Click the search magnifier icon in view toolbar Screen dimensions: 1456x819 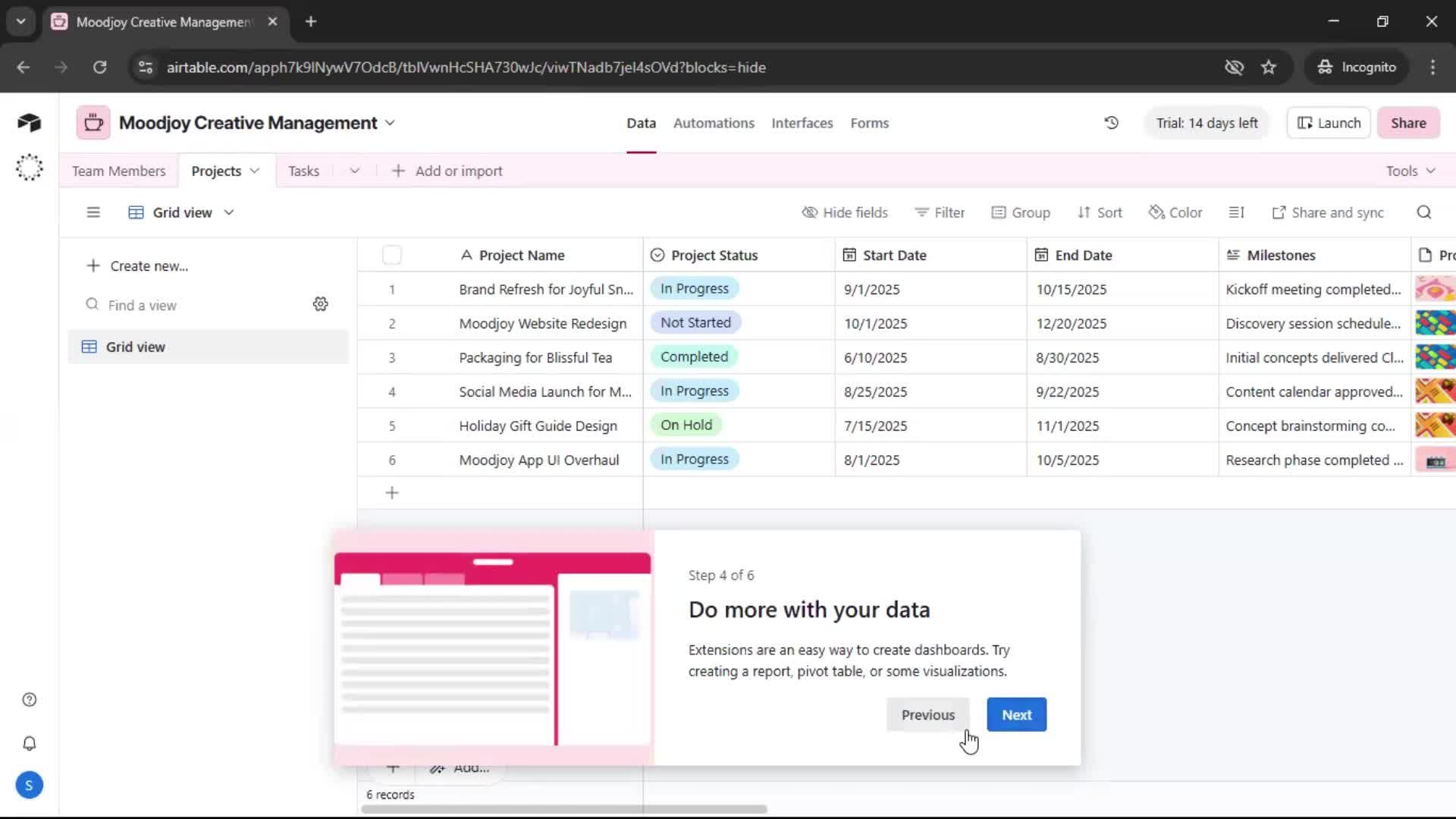(x=1424, y=212)
